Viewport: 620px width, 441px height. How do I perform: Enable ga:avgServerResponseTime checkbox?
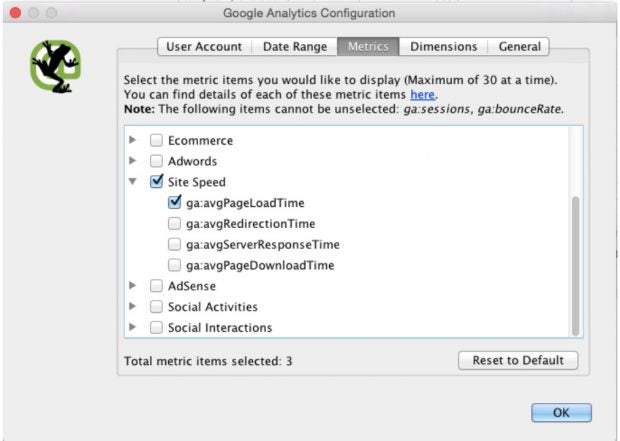tap(174, 244)
